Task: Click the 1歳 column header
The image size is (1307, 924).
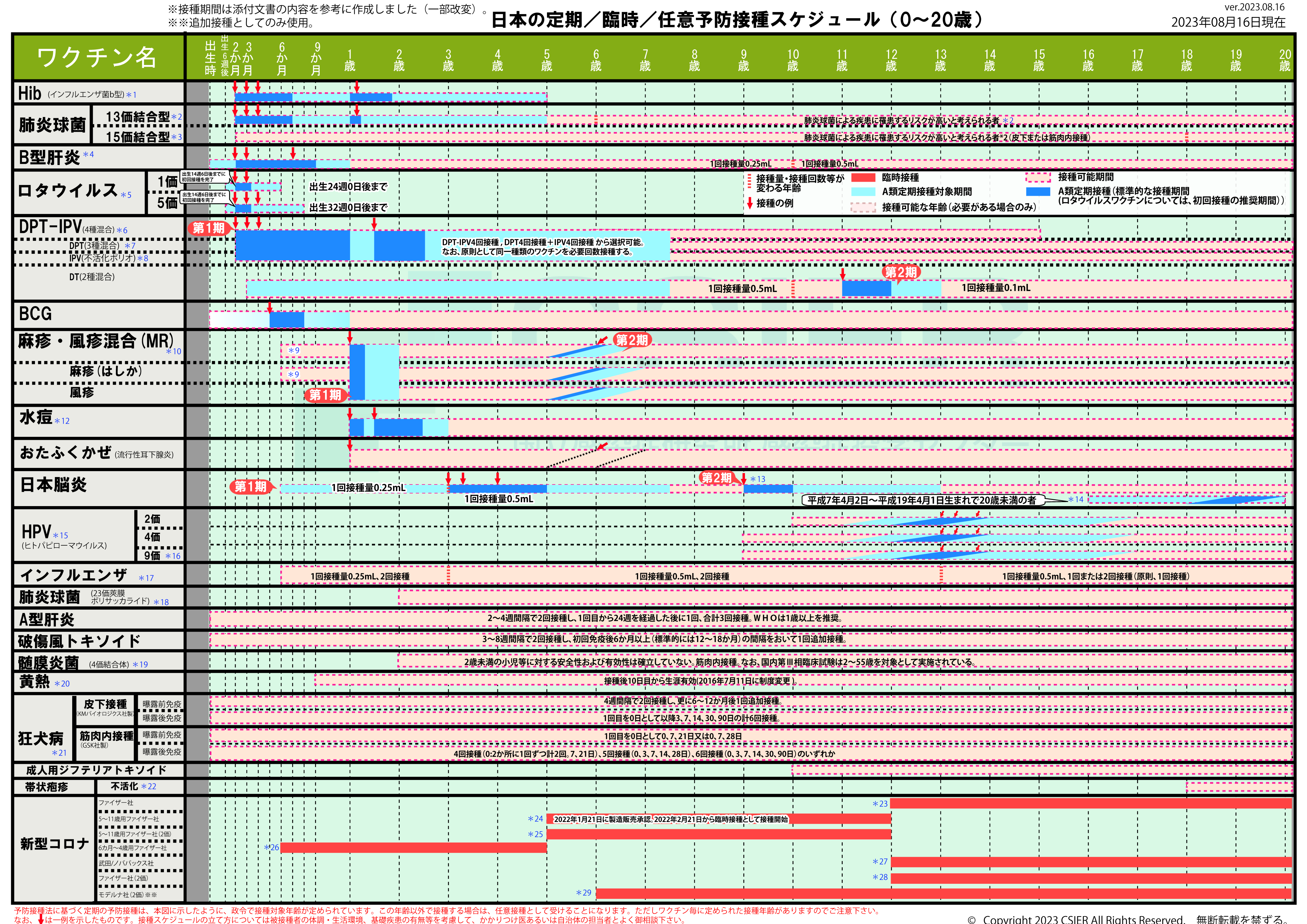Action: (x=350, y=61)
